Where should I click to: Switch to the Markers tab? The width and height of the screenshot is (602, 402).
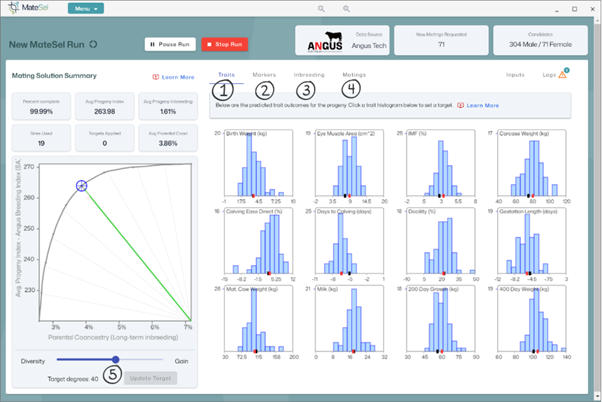point(264,74)
